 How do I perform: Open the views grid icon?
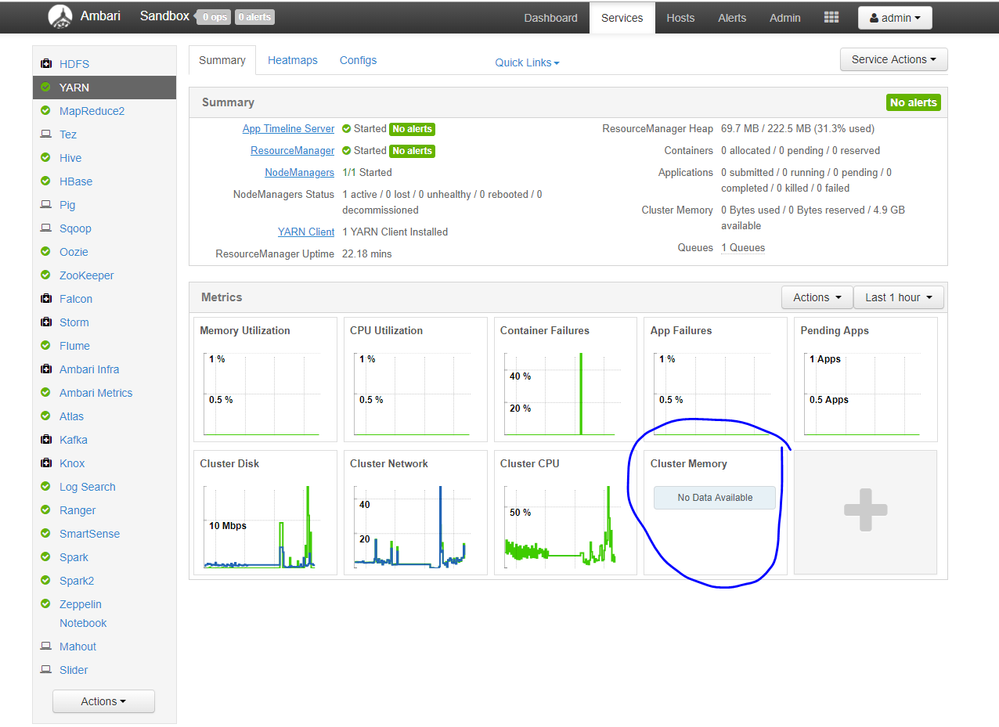coord(831,17)
